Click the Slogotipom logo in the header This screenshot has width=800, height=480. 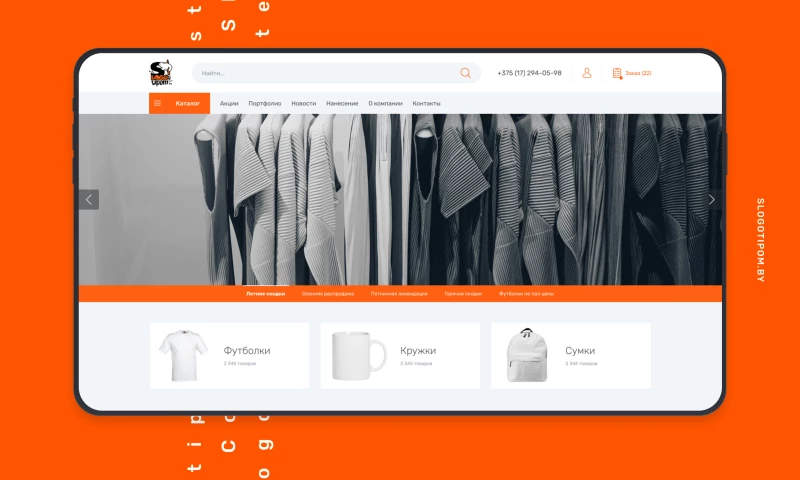161,73
